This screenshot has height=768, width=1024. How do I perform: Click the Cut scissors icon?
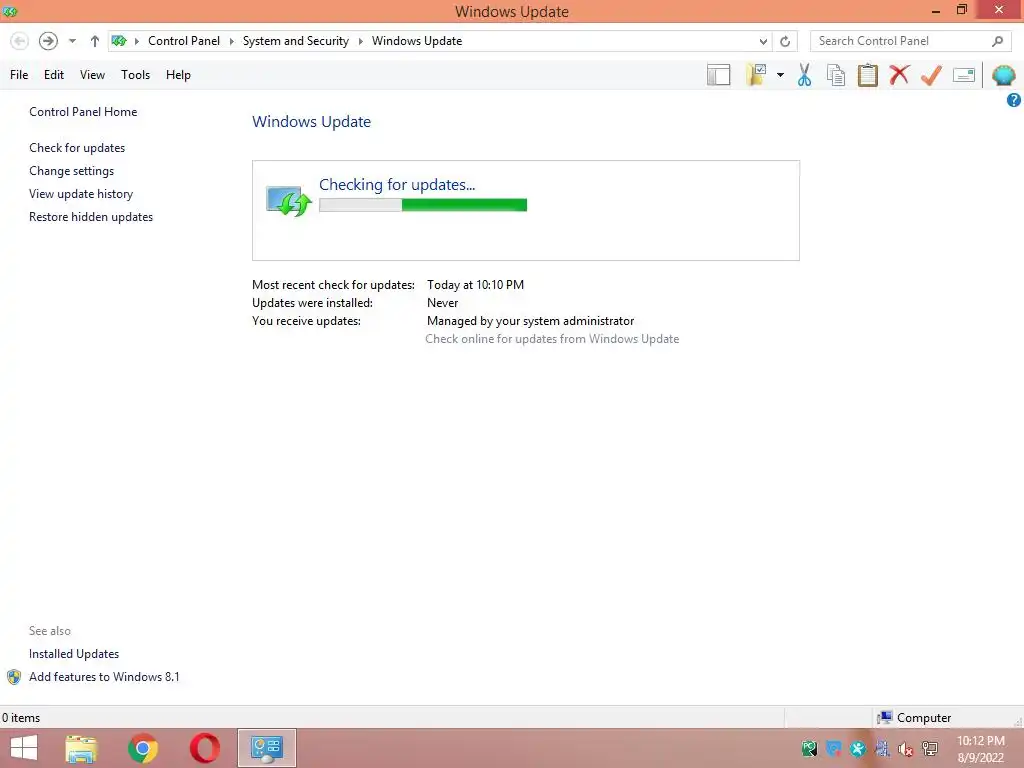point(805,75)
